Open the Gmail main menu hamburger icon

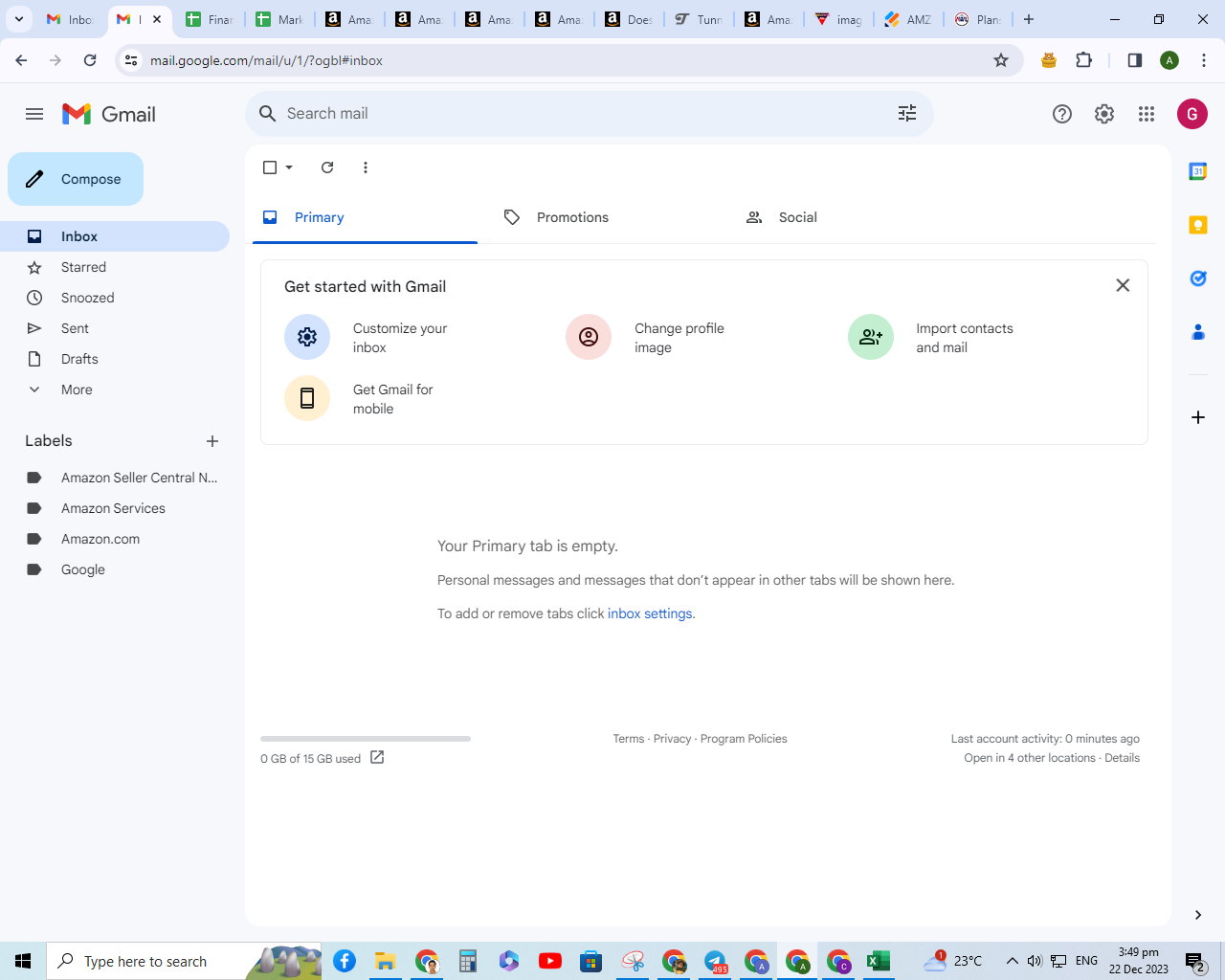point(34,114)
